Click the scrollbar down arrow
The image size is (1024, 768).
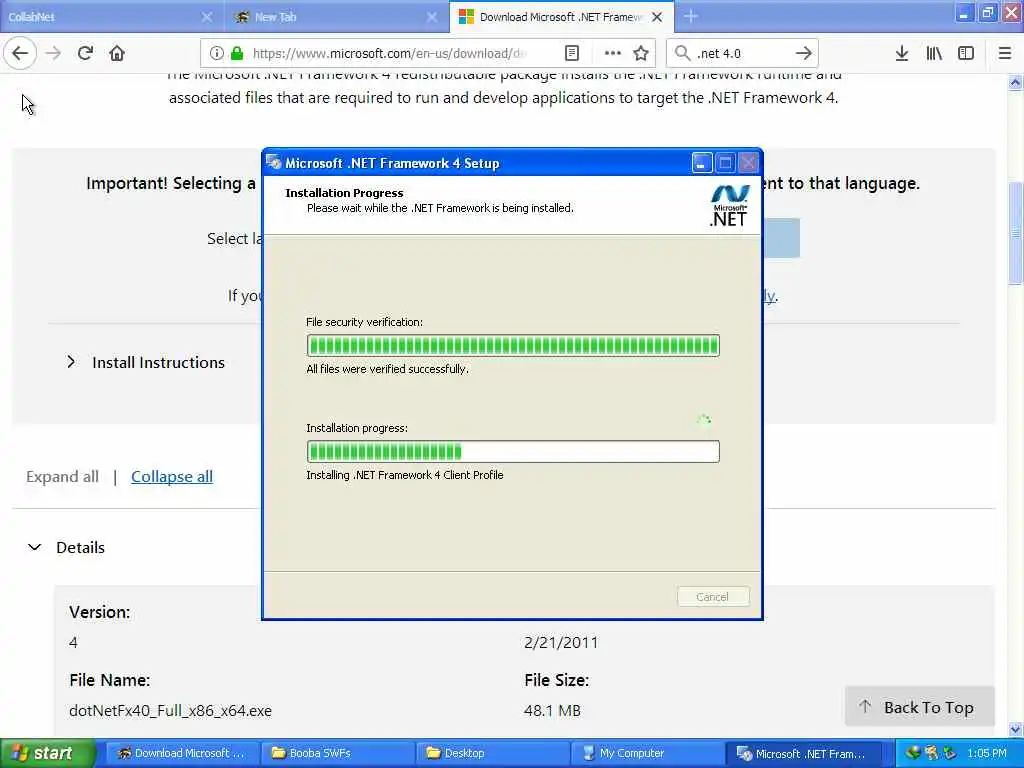[1015, 729]
